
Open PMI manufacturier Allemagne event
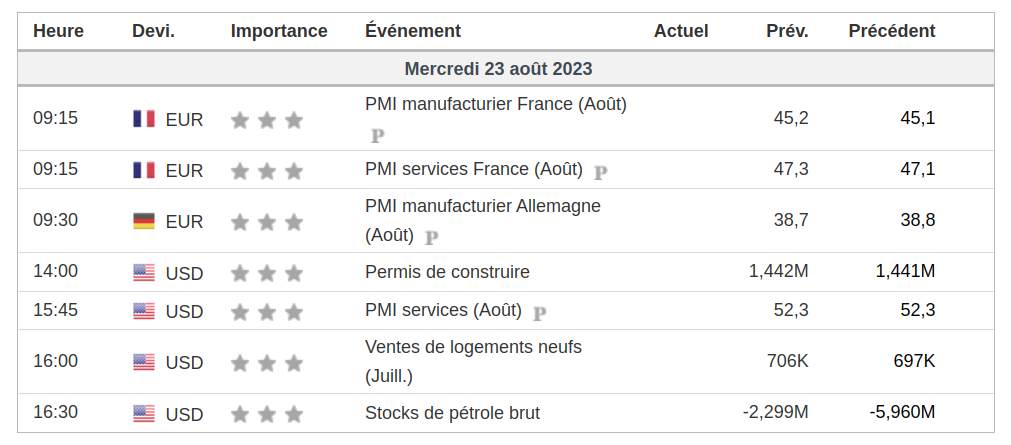483,206
